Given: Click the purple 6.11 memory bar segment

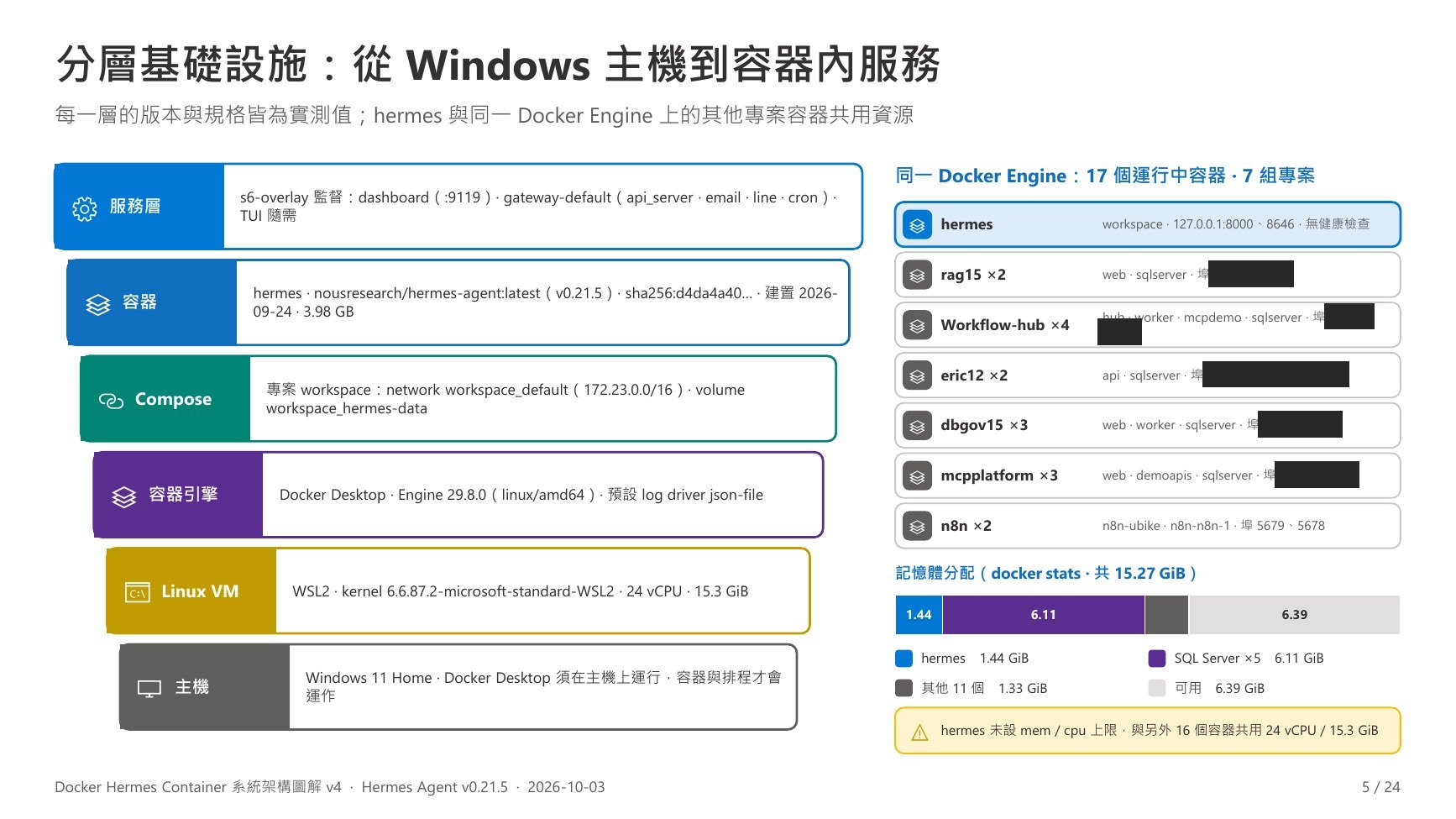Looking at the screenshot, I should (x=1044, y=615).
